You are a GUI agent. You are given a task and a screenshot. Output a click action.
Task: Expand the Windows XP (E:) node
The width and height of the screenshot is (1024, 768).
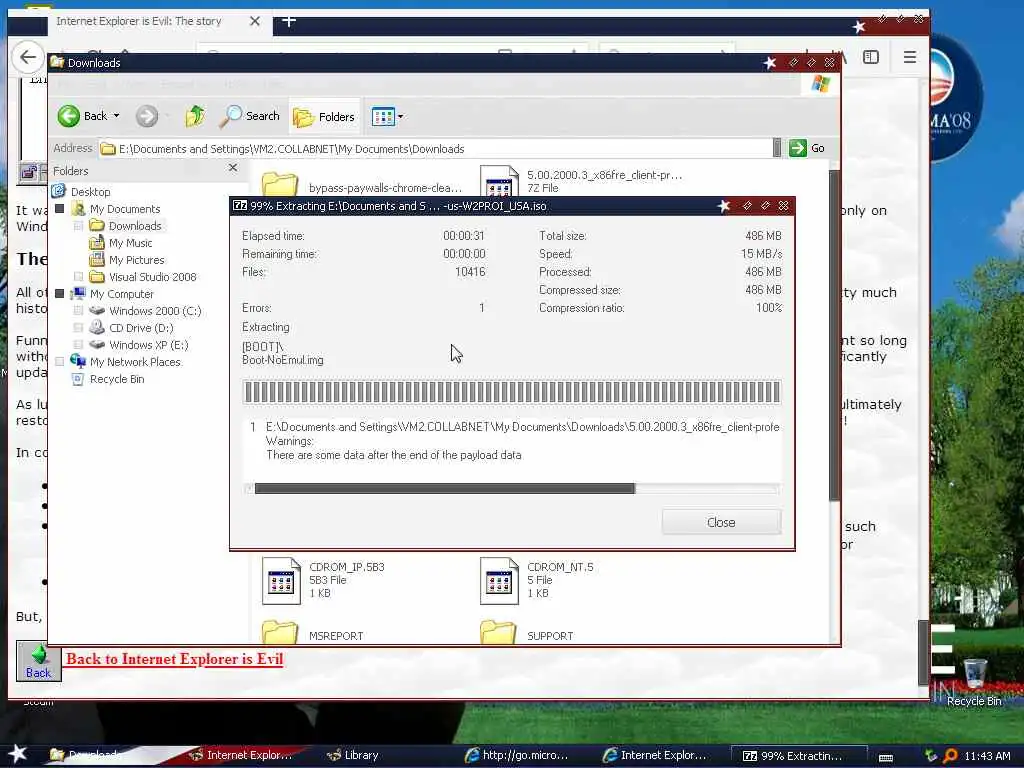[x=78, y=345]
